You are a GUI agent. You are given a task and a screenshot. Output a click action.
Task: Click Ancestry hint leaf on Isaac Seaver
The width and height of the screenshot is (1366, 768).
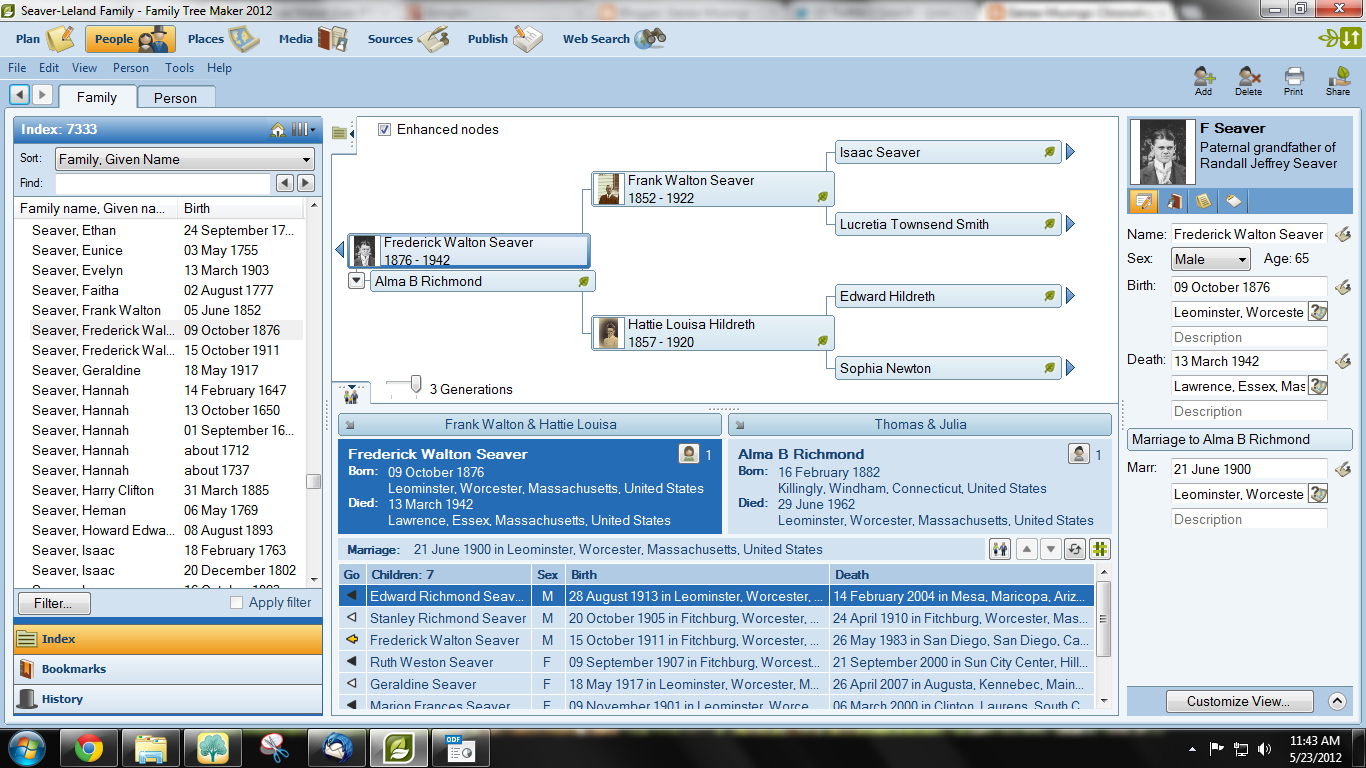click(1049, 152)
